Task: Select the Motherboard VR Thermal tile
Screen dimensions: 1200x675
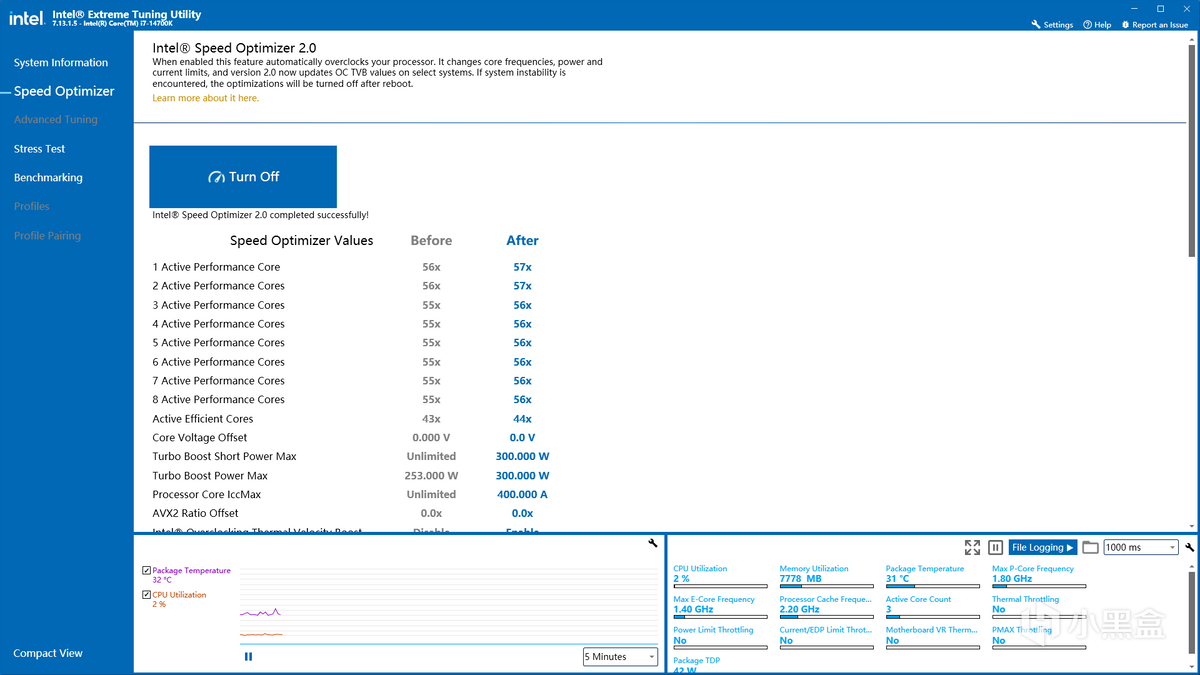Action: pos(933,638)
